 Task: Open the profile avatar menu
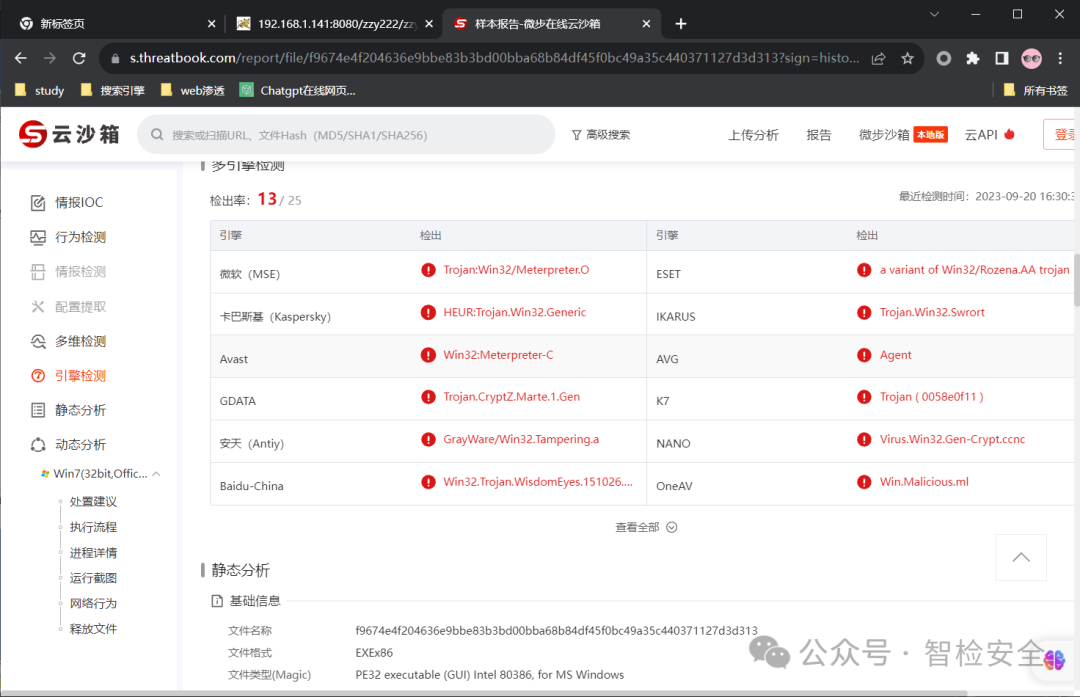pos(1031,59)
